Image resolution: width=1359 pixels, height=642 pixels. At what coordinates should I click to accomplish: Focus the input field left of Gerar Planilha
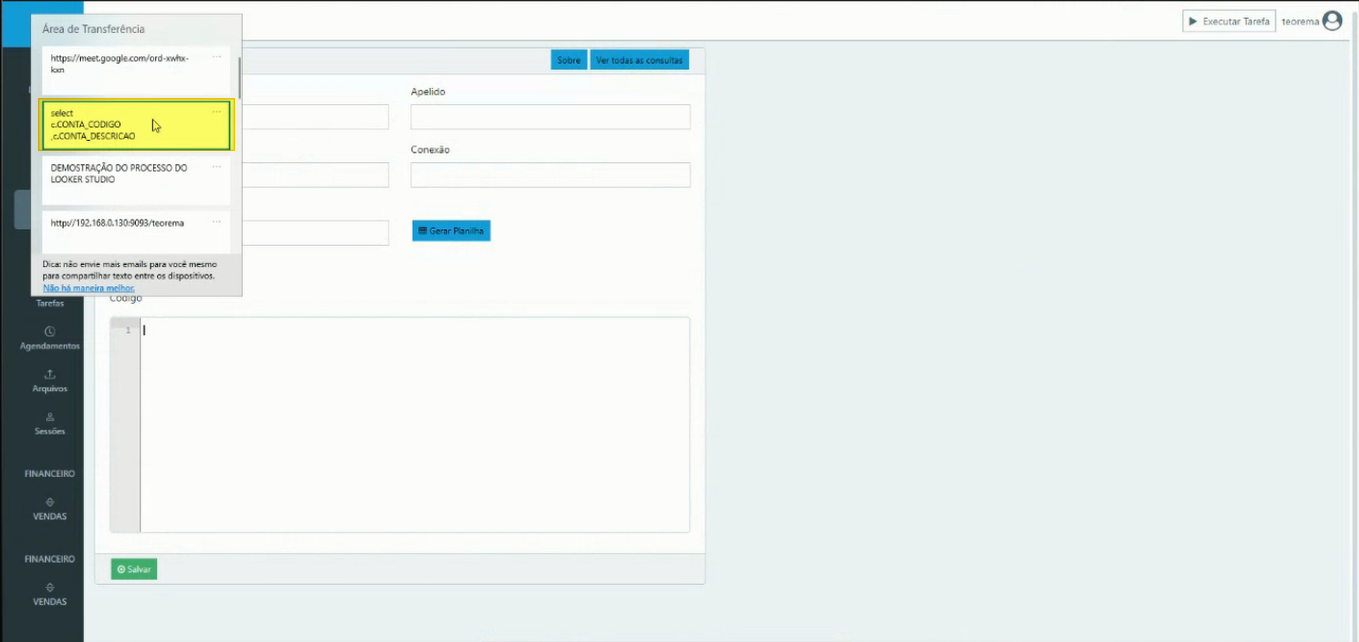315,233
